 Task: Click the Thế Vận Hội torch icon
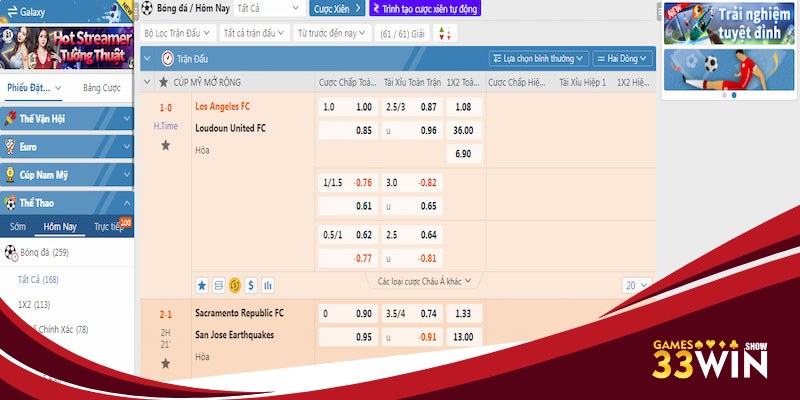(x=10, y=119)
